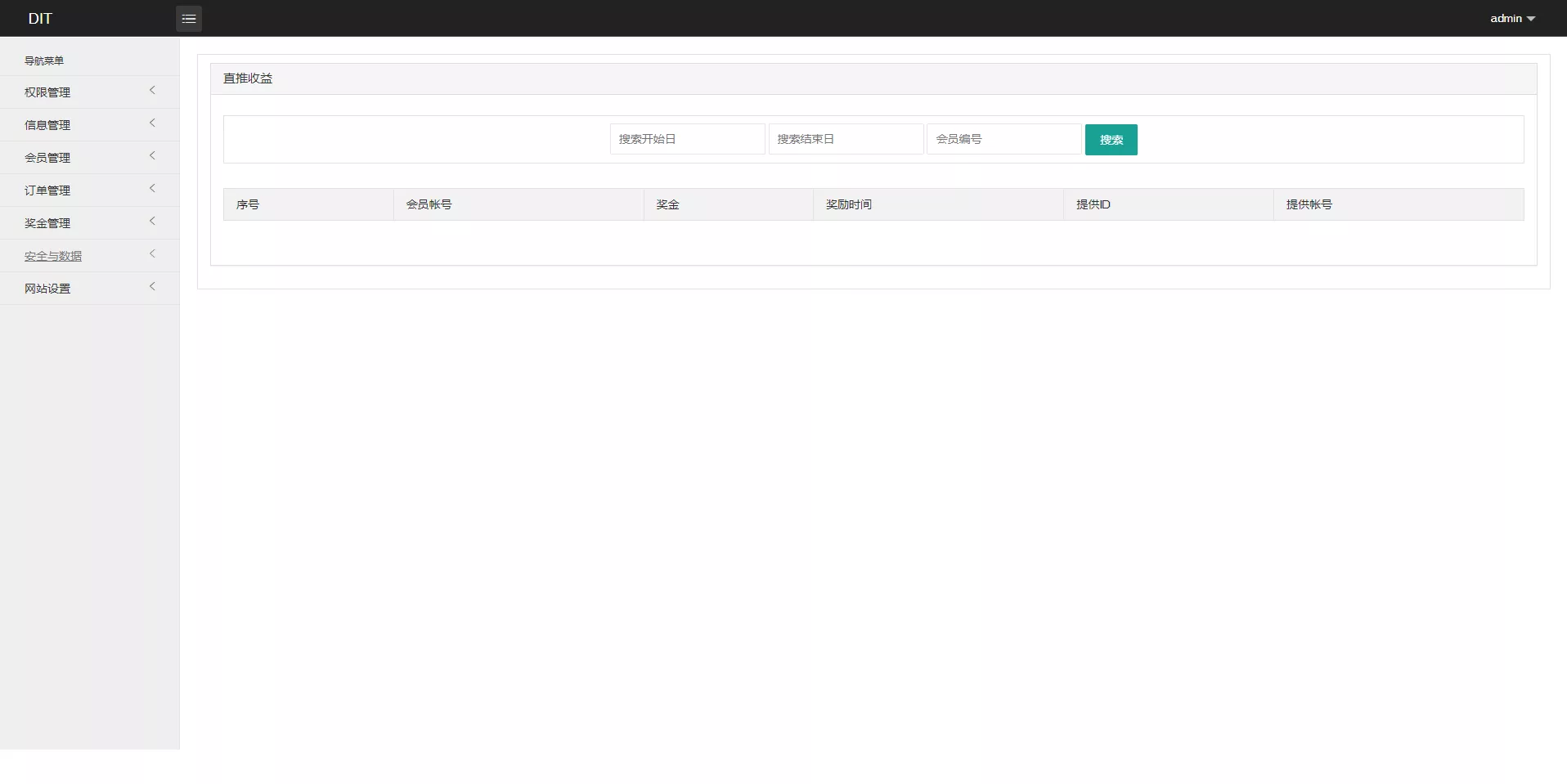Open the 会员管理 menu item
This screenshot has height=784, width=1567.
pos(47,158)
